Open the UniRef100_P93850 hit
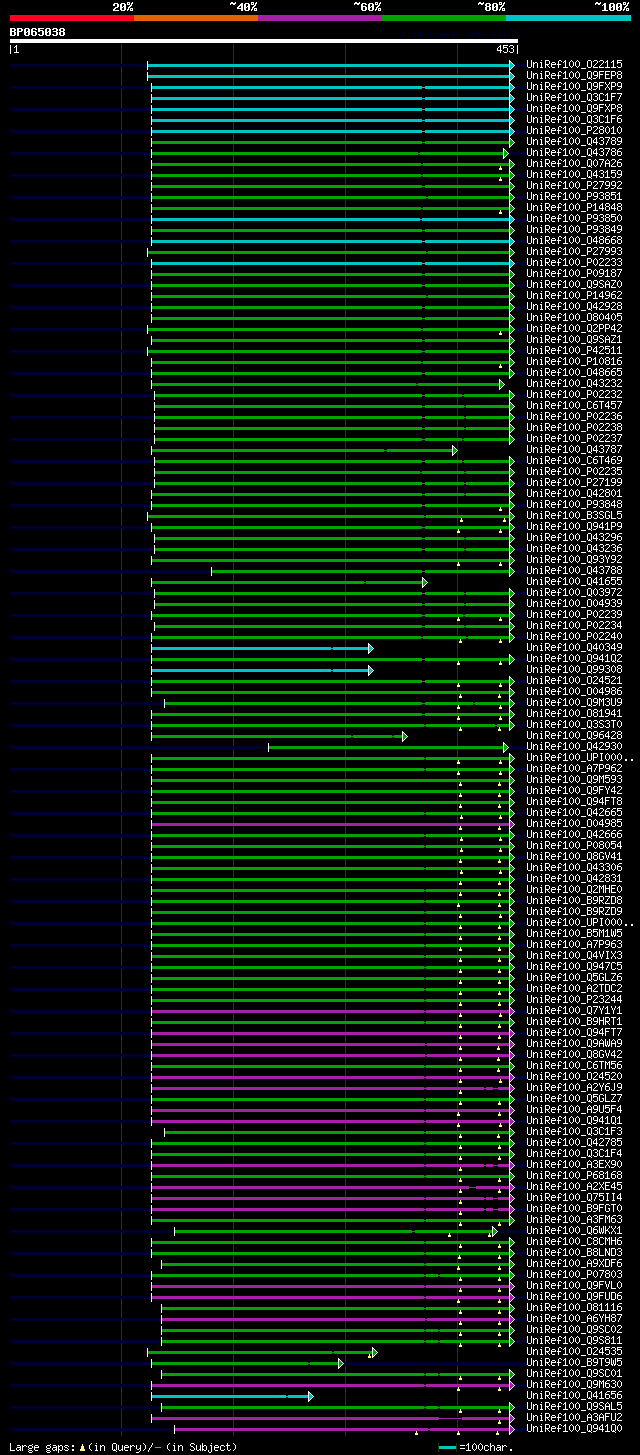640x1455 pixels. [x=574, y=219]
